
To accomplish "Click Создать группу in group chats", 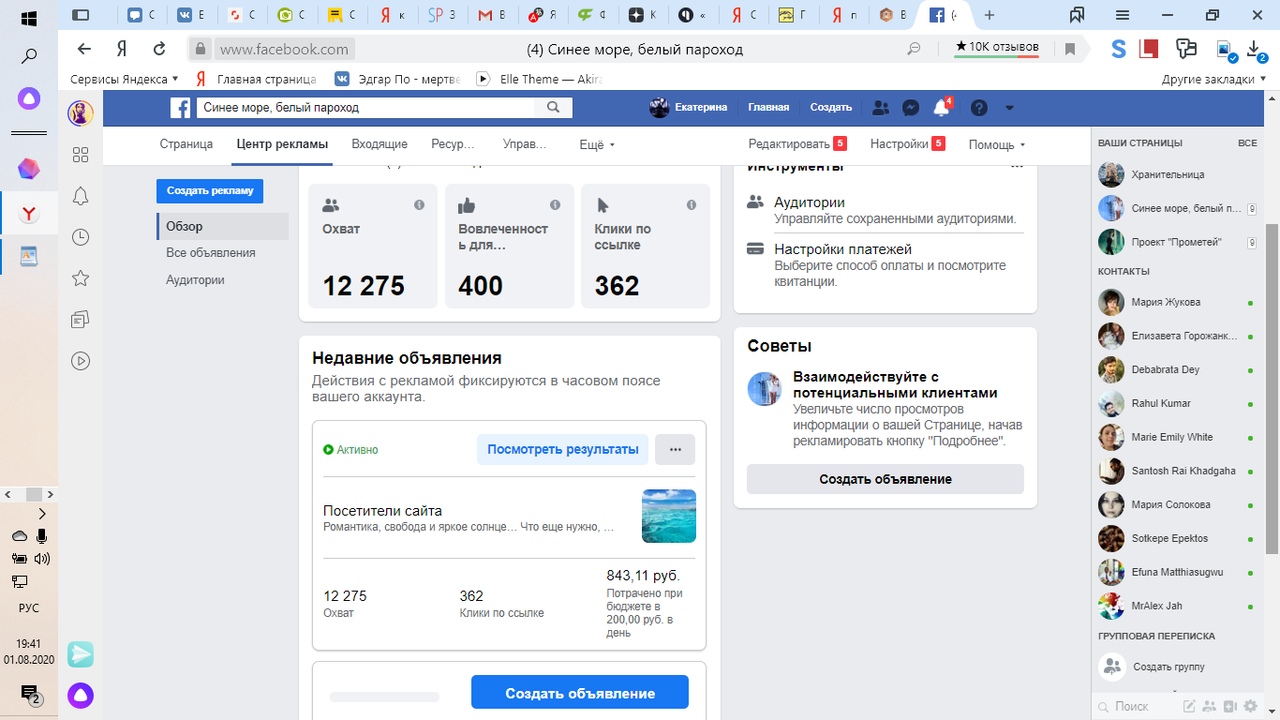I will click(x=1168, y=667).
